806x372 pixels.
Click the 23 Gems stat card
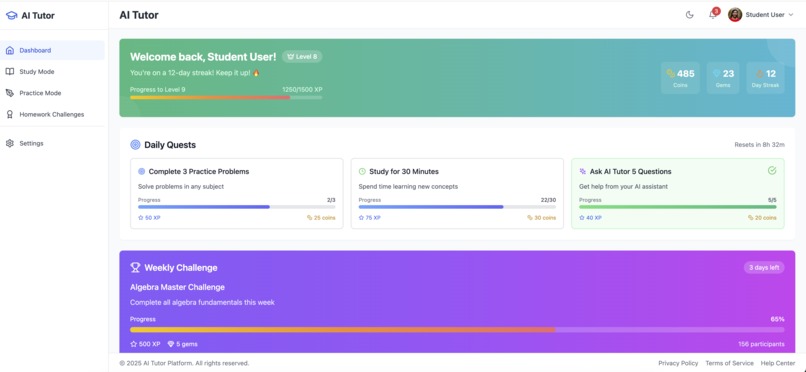point(723,78)
